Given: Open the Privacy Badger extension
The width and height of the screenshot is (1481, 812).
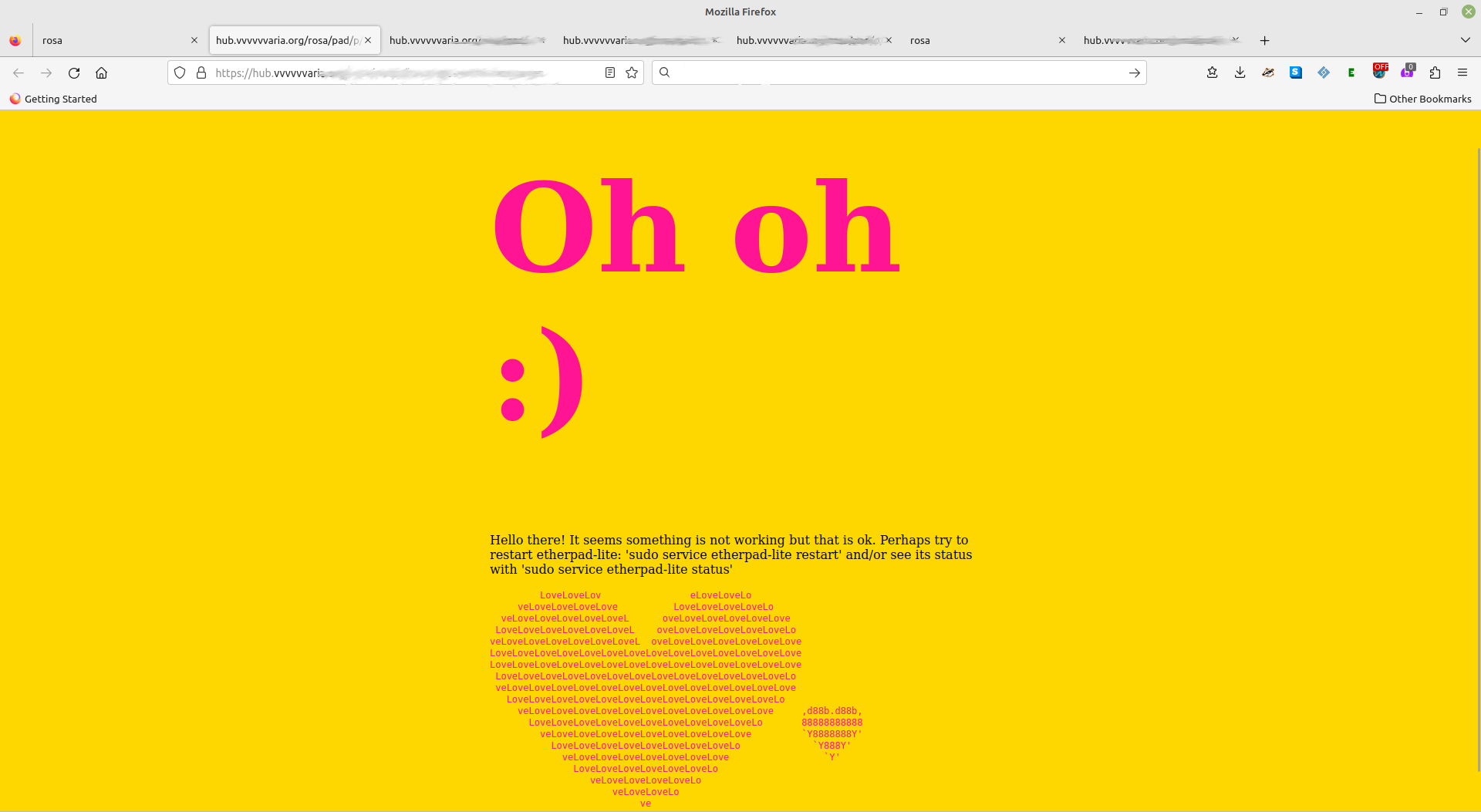Looking at the screenshot, I should point(1268,72).
